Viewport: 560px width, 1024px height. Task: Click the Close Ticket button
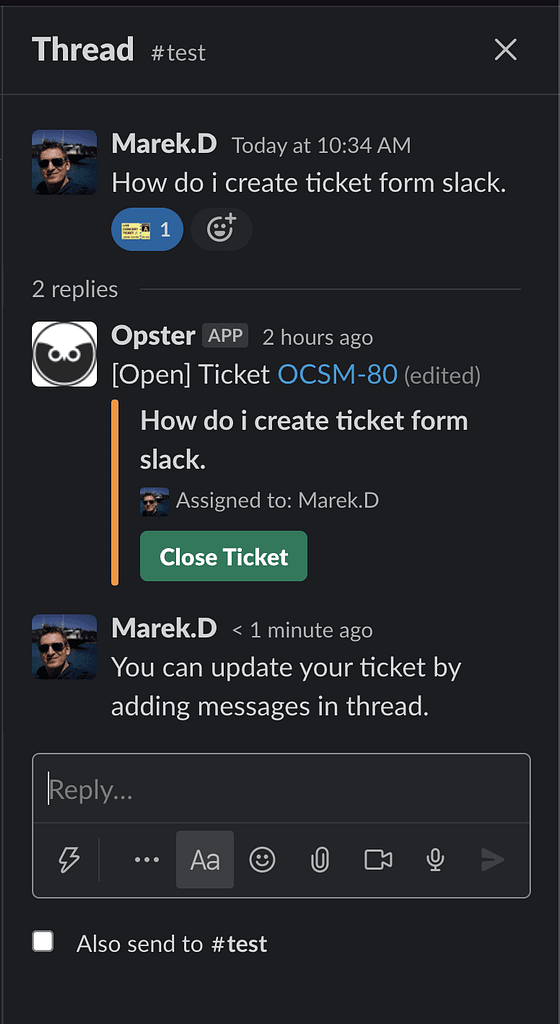223,556
